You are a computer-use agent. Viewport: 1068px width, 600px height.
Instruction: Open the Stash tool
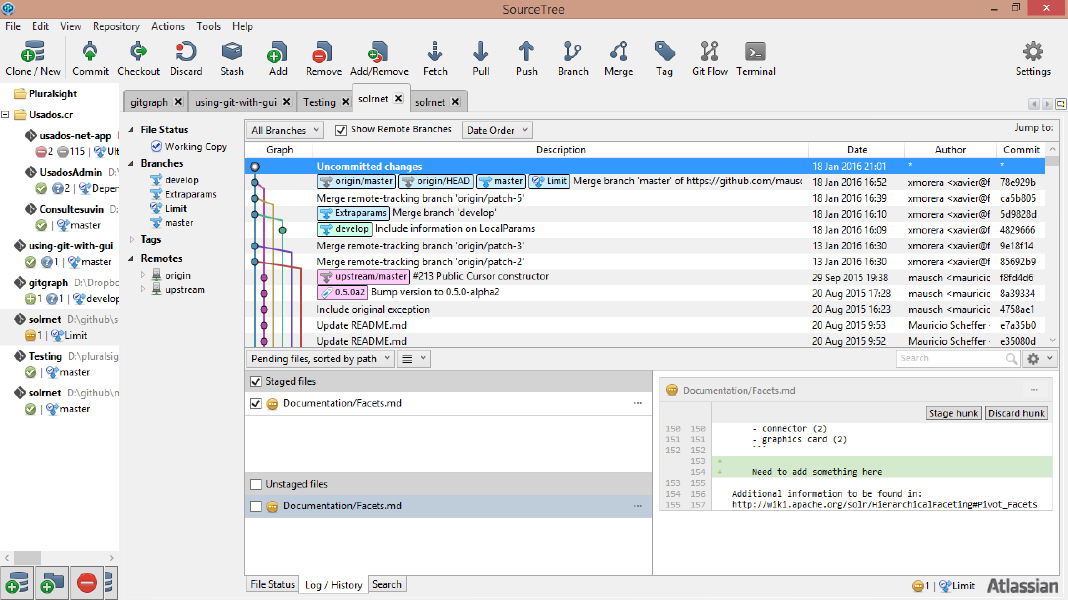[232, 52]
